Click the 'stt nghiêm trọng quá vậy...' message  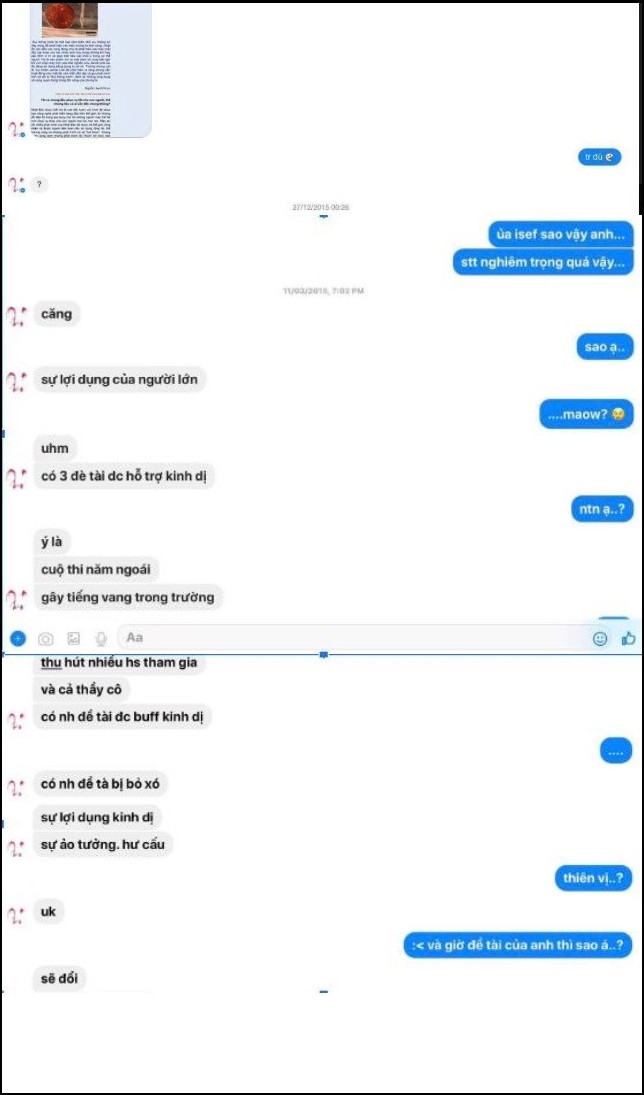(543, 263)
